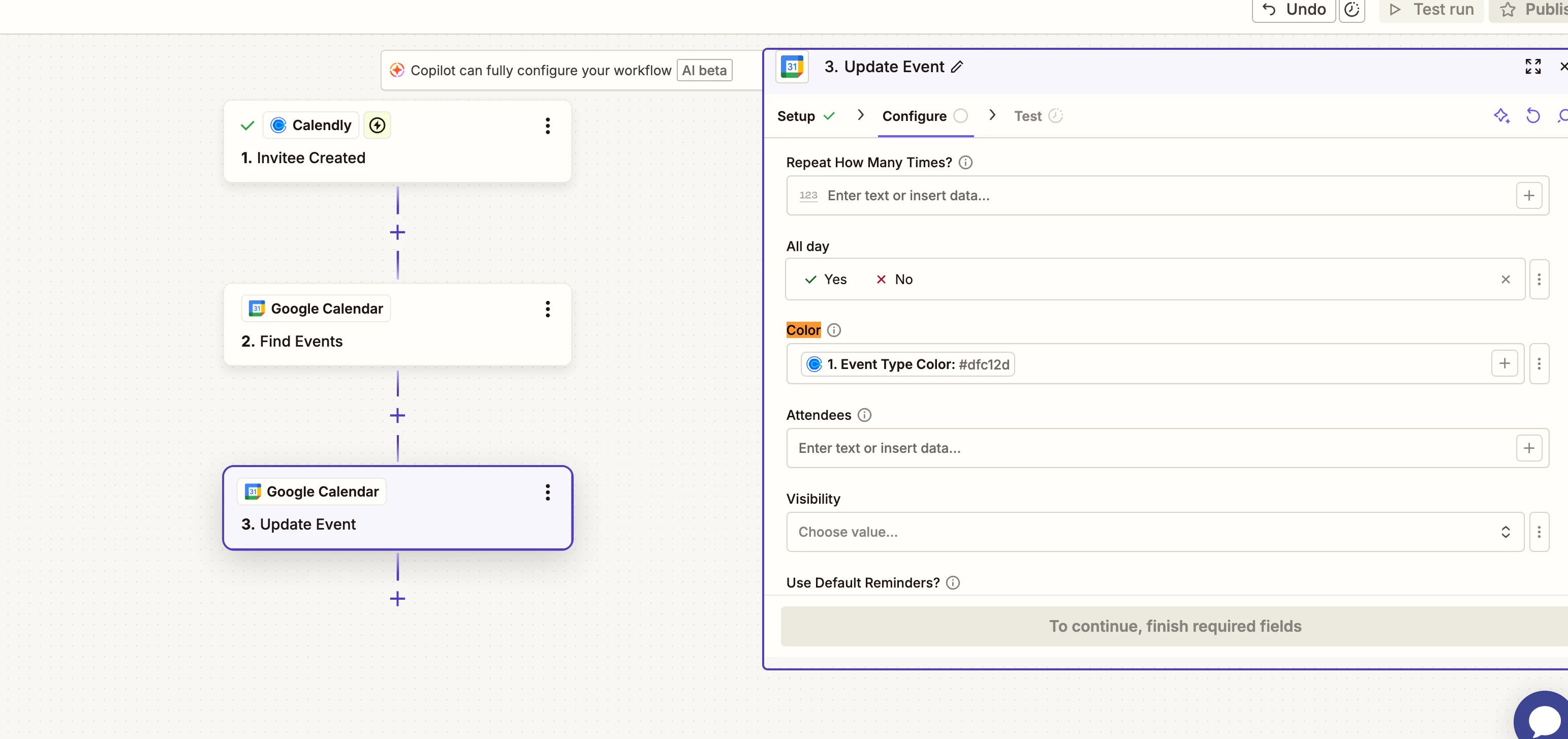This screenshot has width=1568, height=739.
Task: Click the pencil icon to rename Update Event
Action: click(x=957, y=67)
